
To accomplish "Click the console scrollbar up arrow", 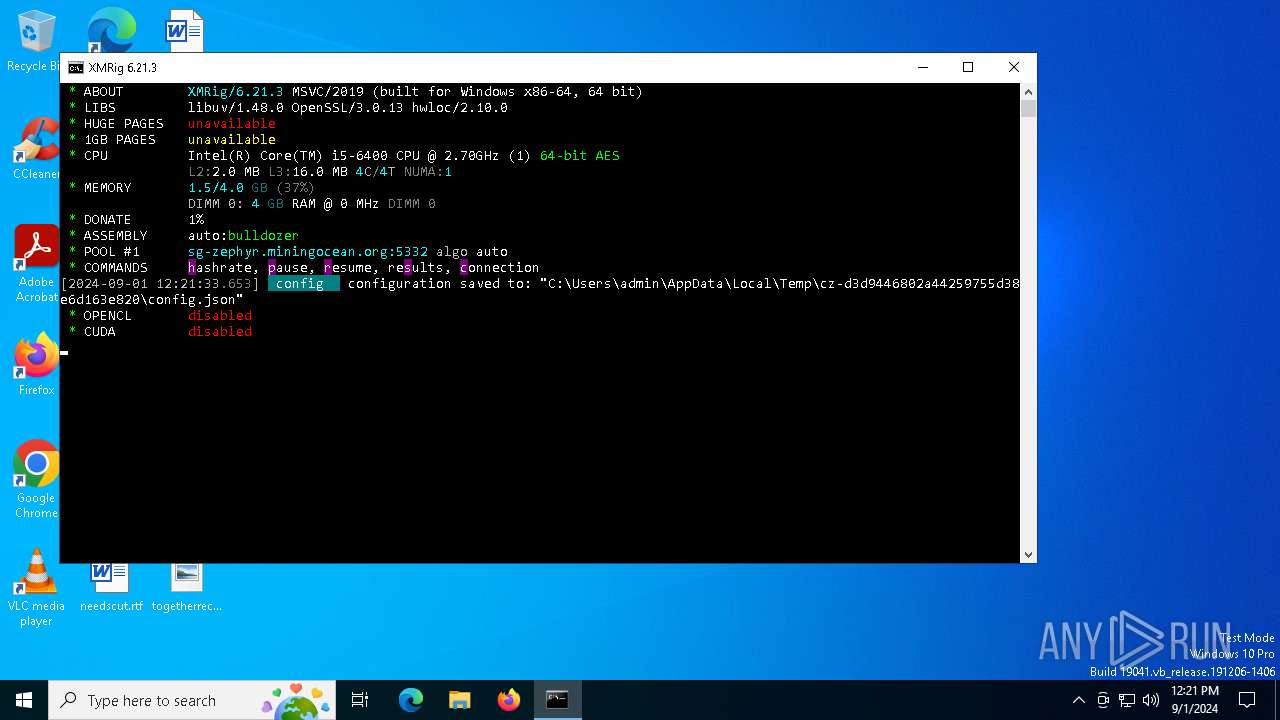I will 1028,92.
